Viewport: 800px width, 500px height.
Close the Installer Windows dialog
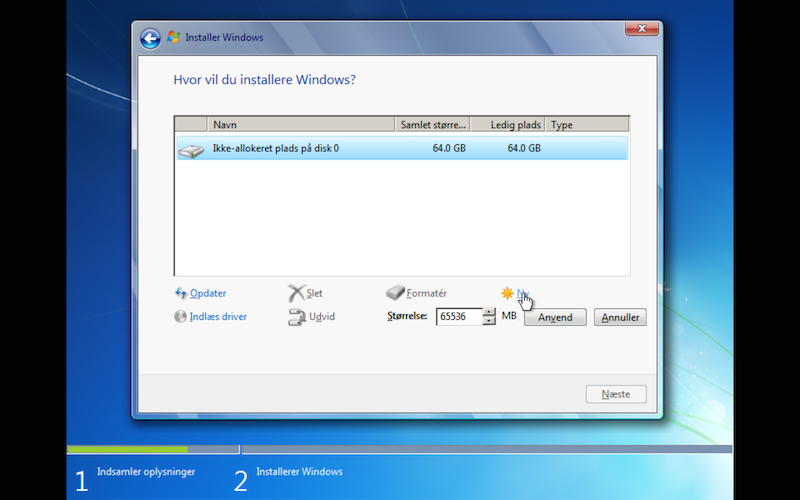[x=642, y=29]
